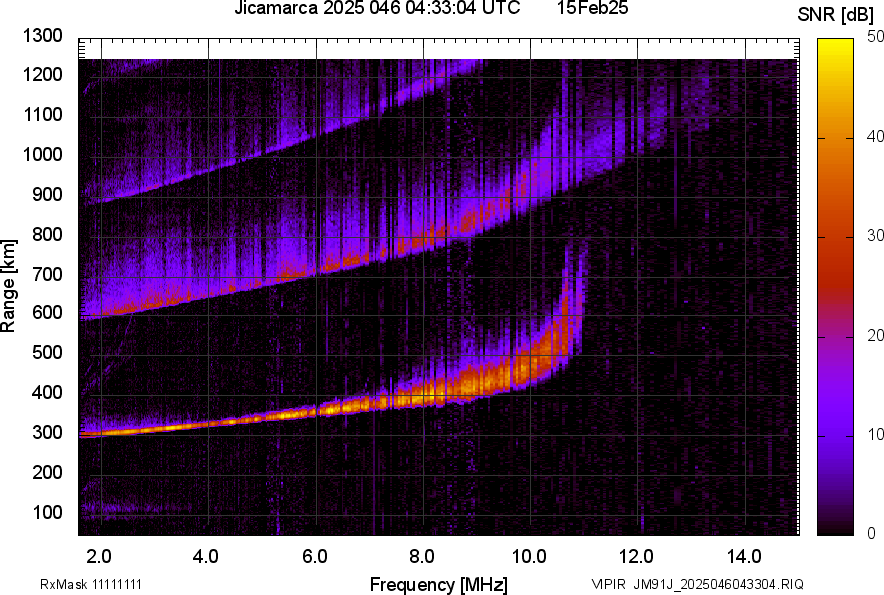Click the date label "15Feb25"
This screenshot has width=884, height=595.
click(x=593, y=8)
